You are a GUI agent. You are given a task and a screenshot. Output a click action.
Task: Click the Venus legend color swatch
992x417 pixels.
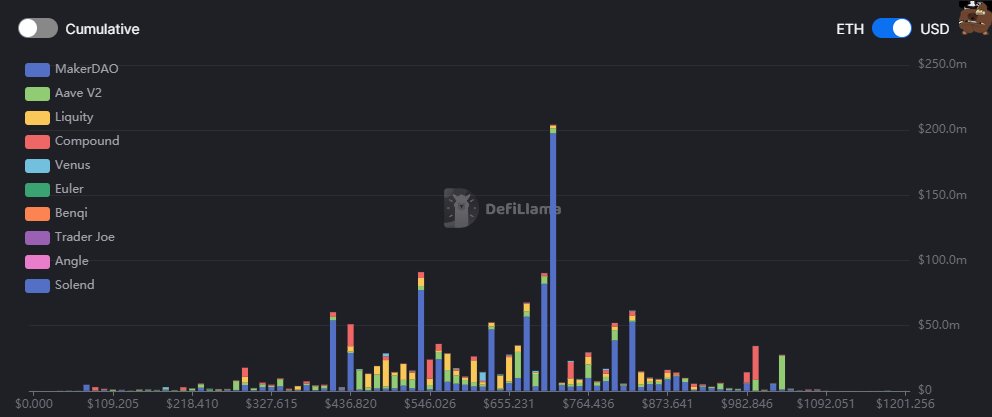click(37, 166)
